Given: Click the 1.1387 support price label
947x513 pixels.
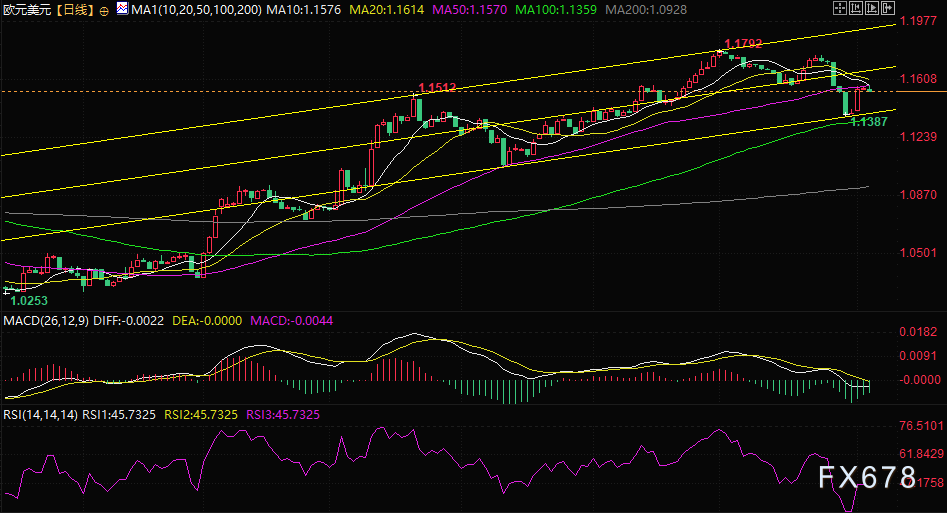Looking at the screenshot, I should [868, 121].
